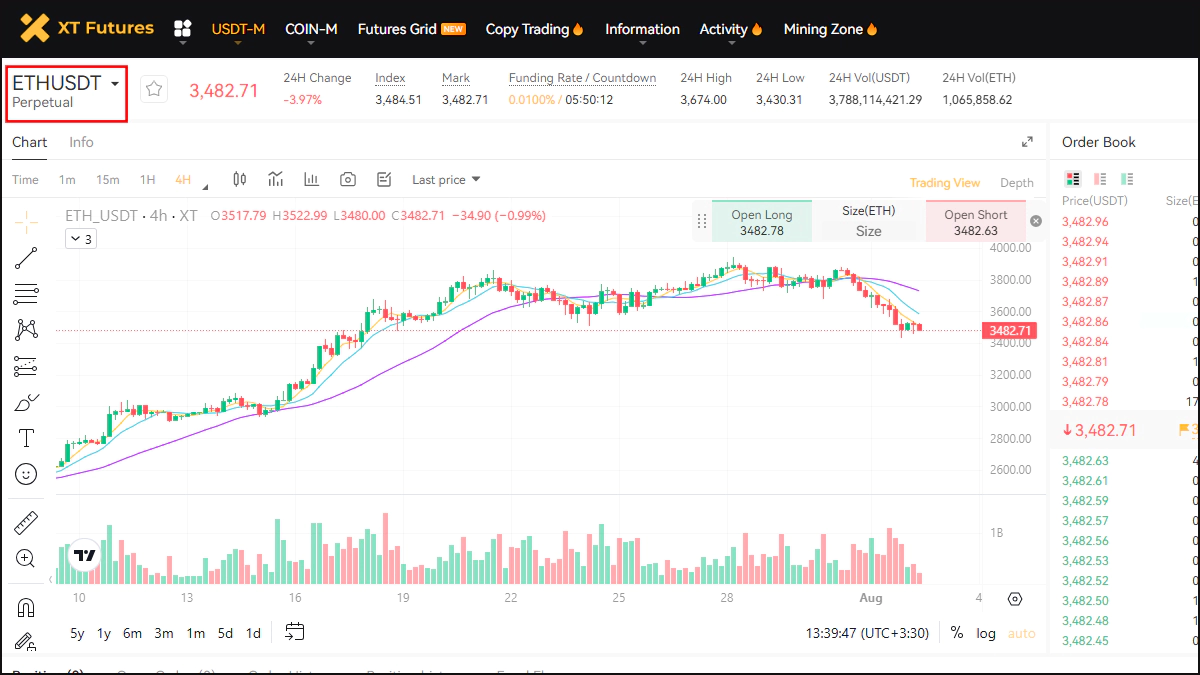Viewport: 1200px width, 675px height.
Task: Expand the indicator legend showing 3
Action: coord(80,239)
